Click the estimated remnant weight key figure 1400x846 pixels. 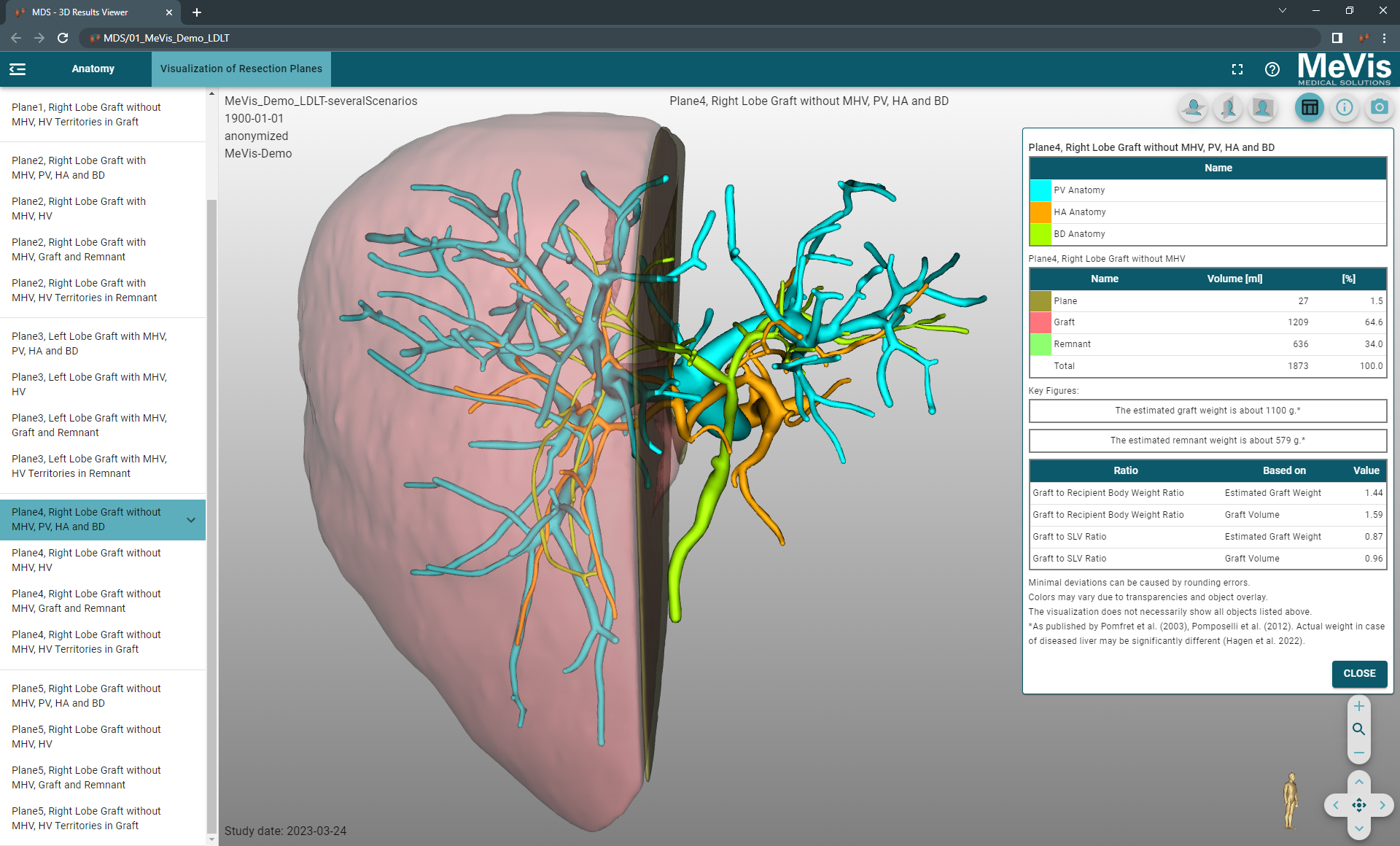click(x=1207, y=441)
